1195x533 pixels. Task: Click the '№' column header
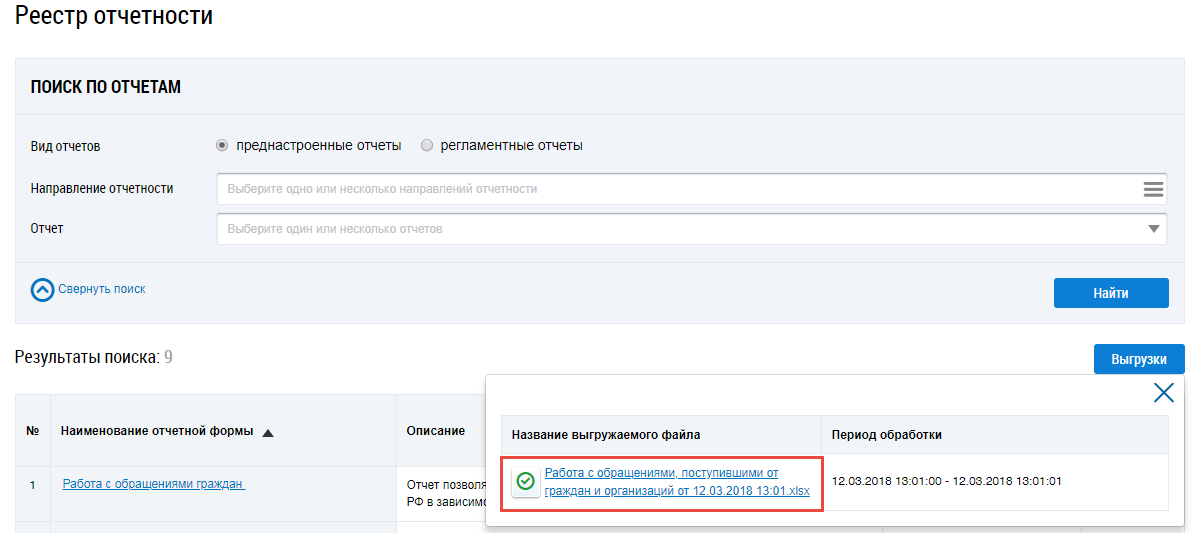(x=32, y=432)
